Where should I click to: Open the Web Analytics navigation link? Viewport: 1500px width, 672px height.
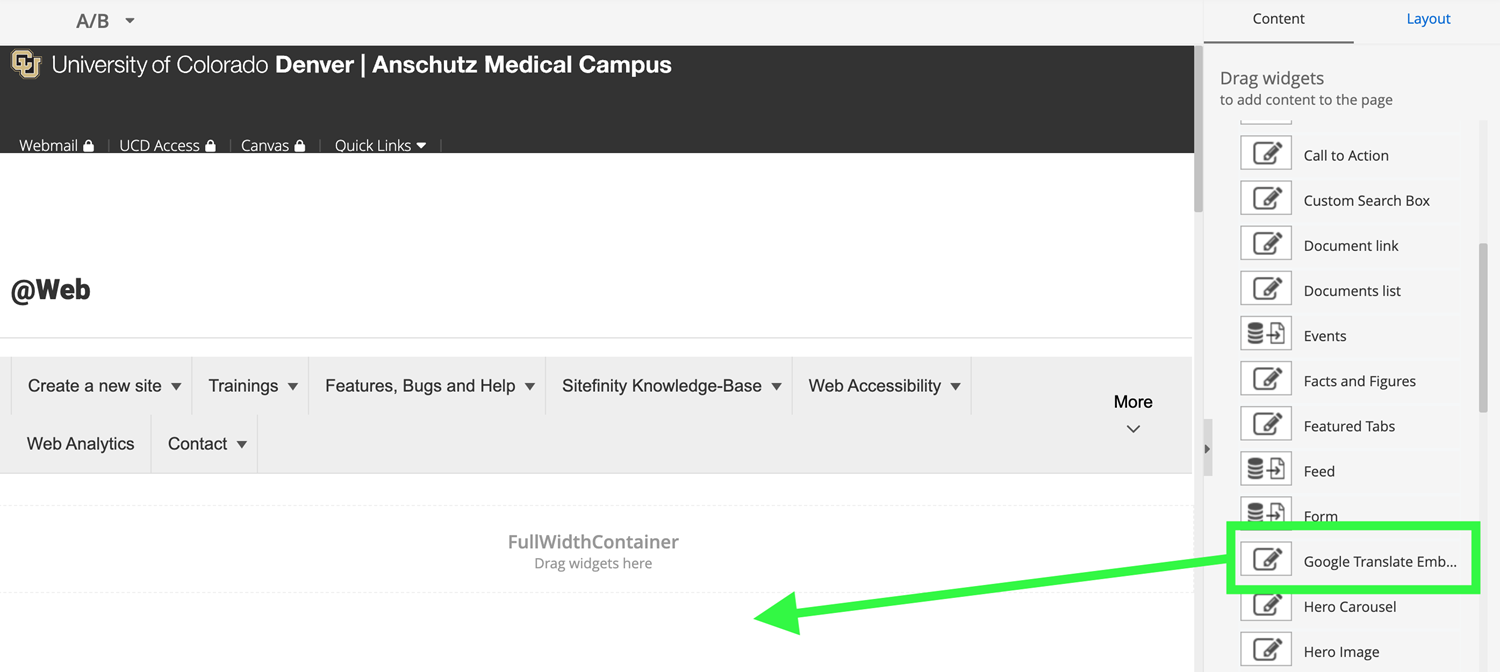tap(80, 443)
